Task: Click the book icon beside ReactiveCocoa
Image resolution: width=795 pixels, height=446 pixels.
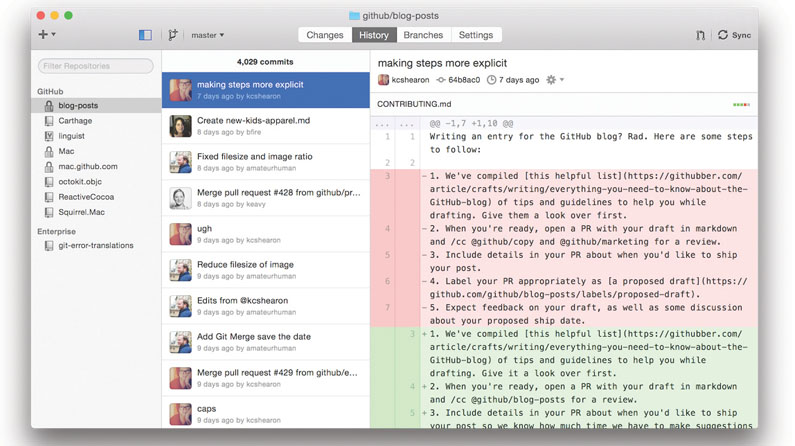Action: click(49, 197)
